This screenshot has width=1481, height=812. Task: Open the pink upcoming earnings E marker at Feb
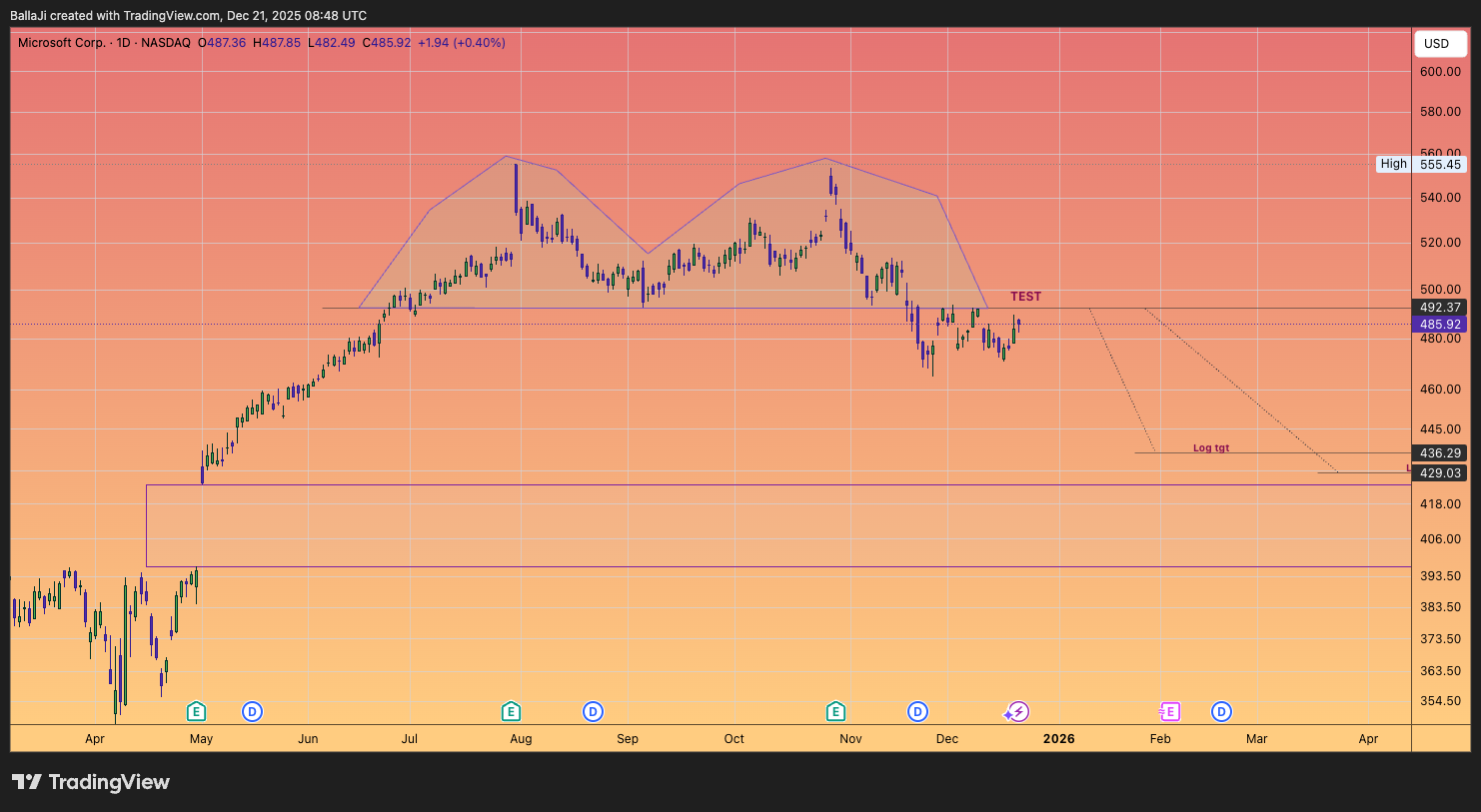pos(1169,711)
